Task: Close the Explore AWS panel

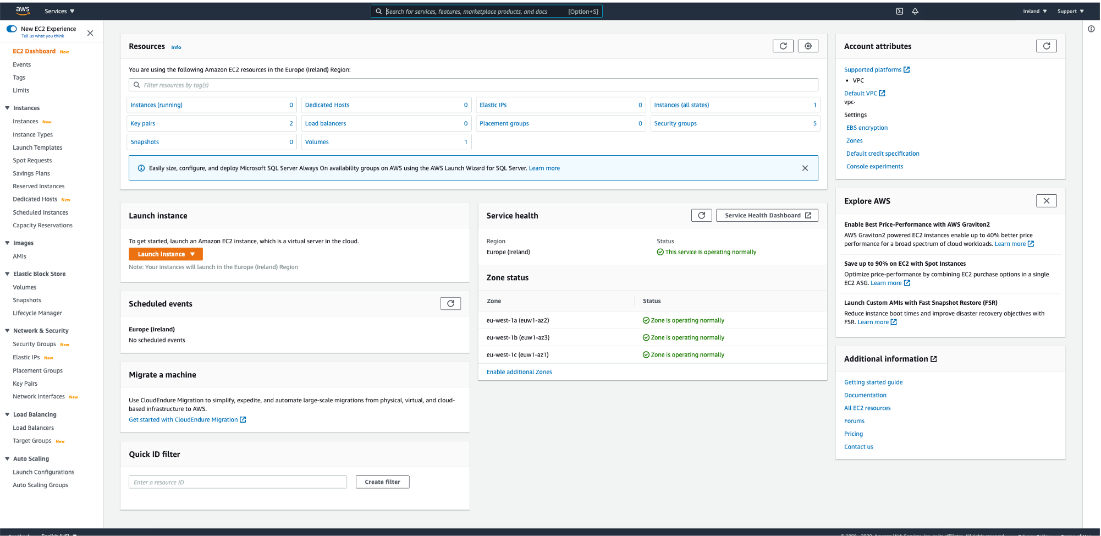Action: [x=1046, y=201]
